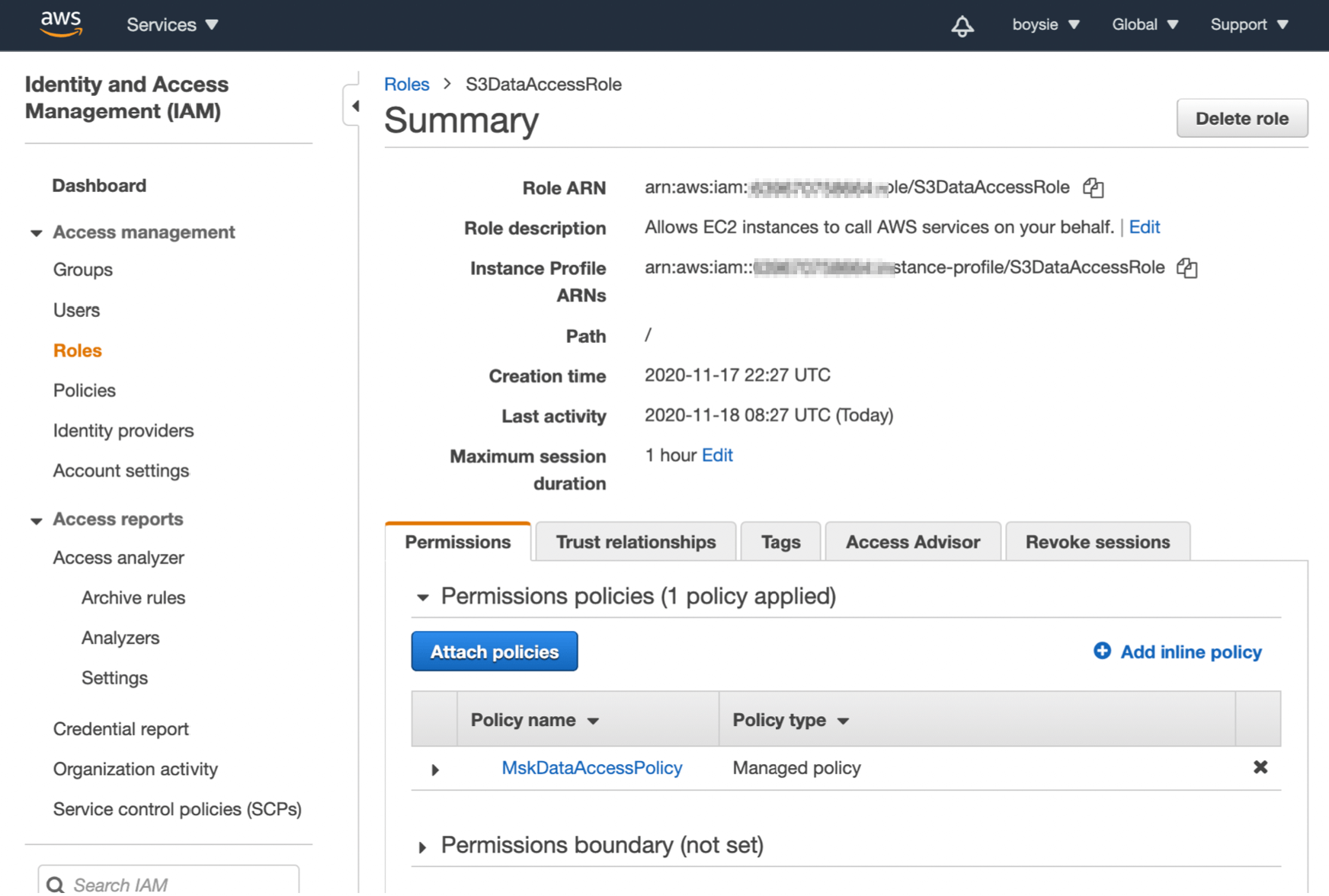
Task: Collapse the Access management section
Action: [x=36, y=233]
